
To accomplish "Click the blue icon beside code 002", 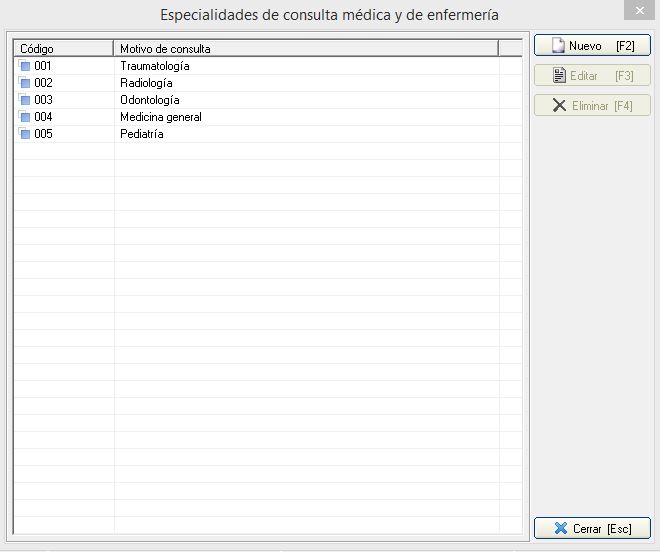I will click(x=25, y=83).
